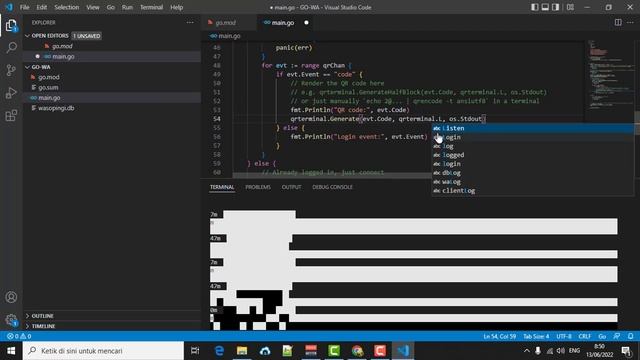This screenshot has height=360, width=640.
Task: Open editor more actions ellipsis
Action: point(630,22)
